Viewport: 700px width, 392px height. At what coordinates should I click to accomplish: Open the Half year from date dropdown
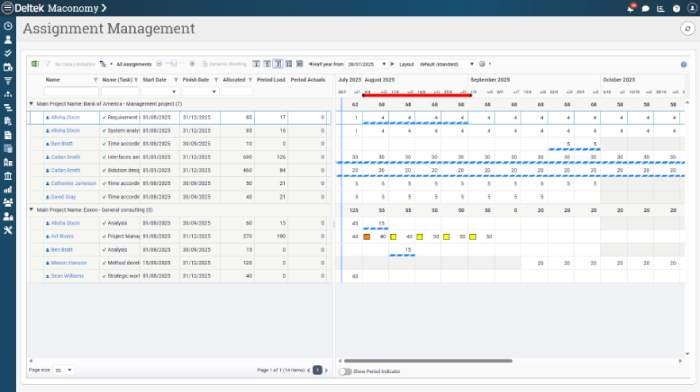click(x=384, y=64)
